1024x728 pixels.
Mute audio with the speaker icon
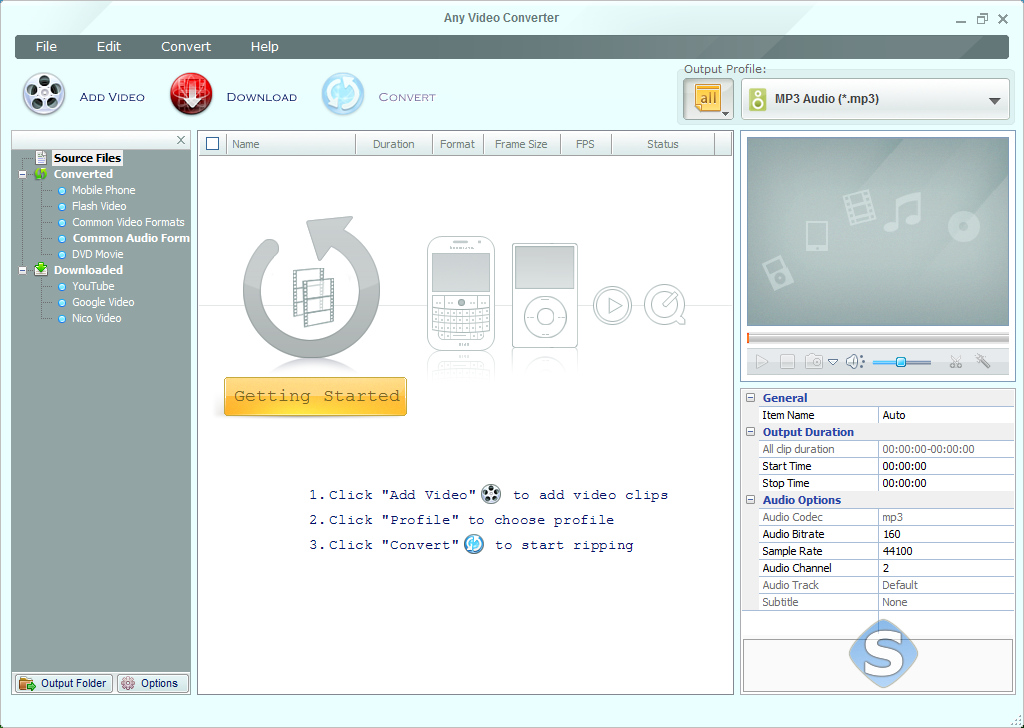click(854, 361)
